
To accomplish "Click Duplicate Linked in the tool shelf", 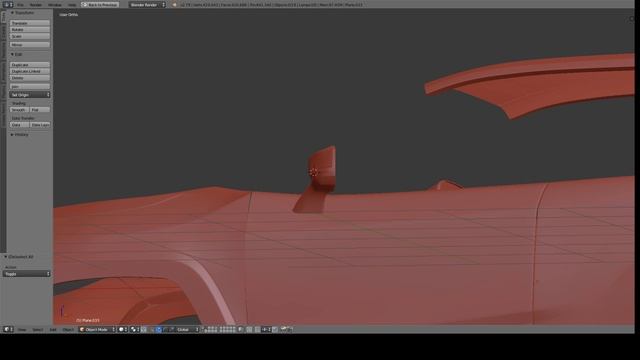I will (x=30, y=71).
